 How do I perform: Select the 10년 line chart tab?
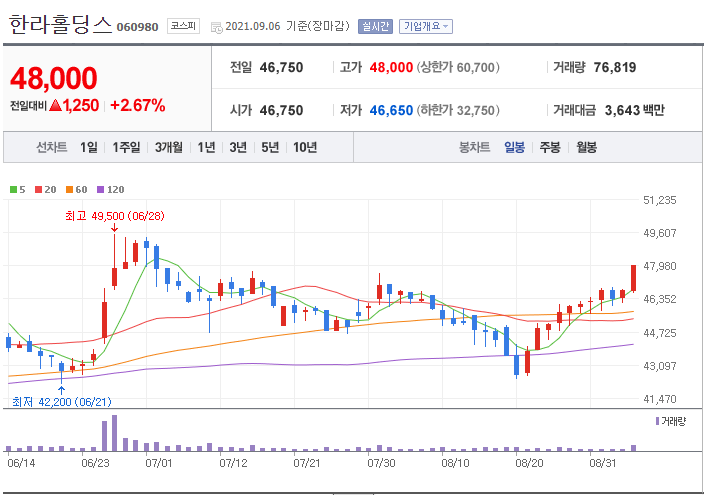pos(305,147)
